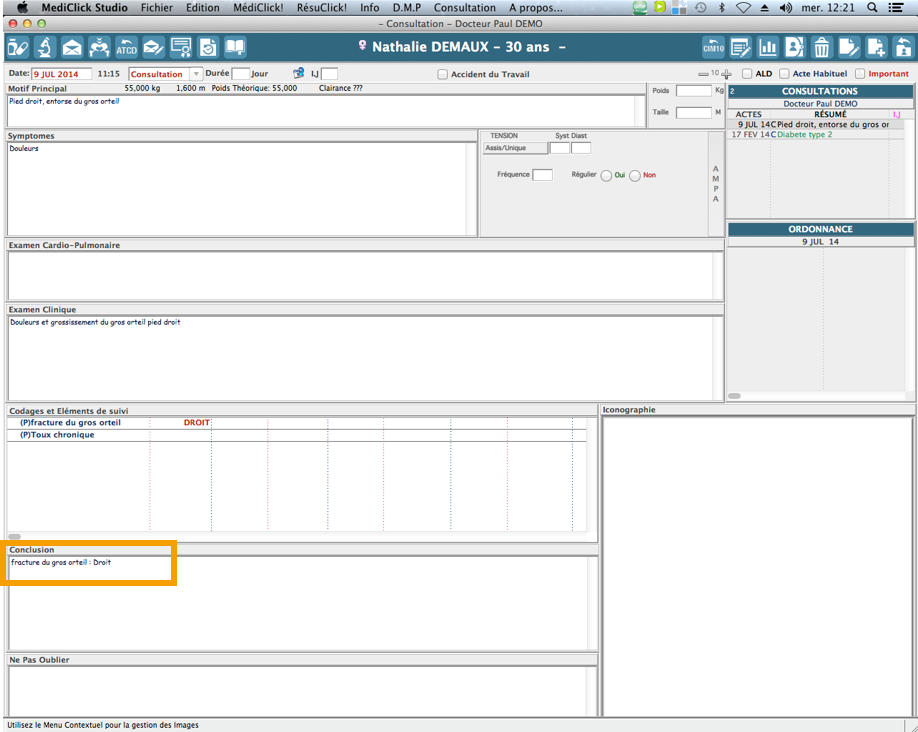Check the Accident du Travail box
Viewport: 918px width, 732px height.
[443, 74]
